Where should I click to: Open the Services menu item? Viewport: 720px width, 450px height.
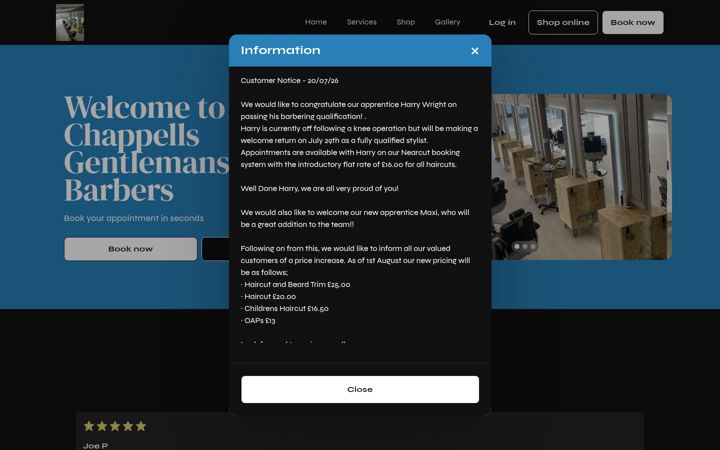(361, 22)
